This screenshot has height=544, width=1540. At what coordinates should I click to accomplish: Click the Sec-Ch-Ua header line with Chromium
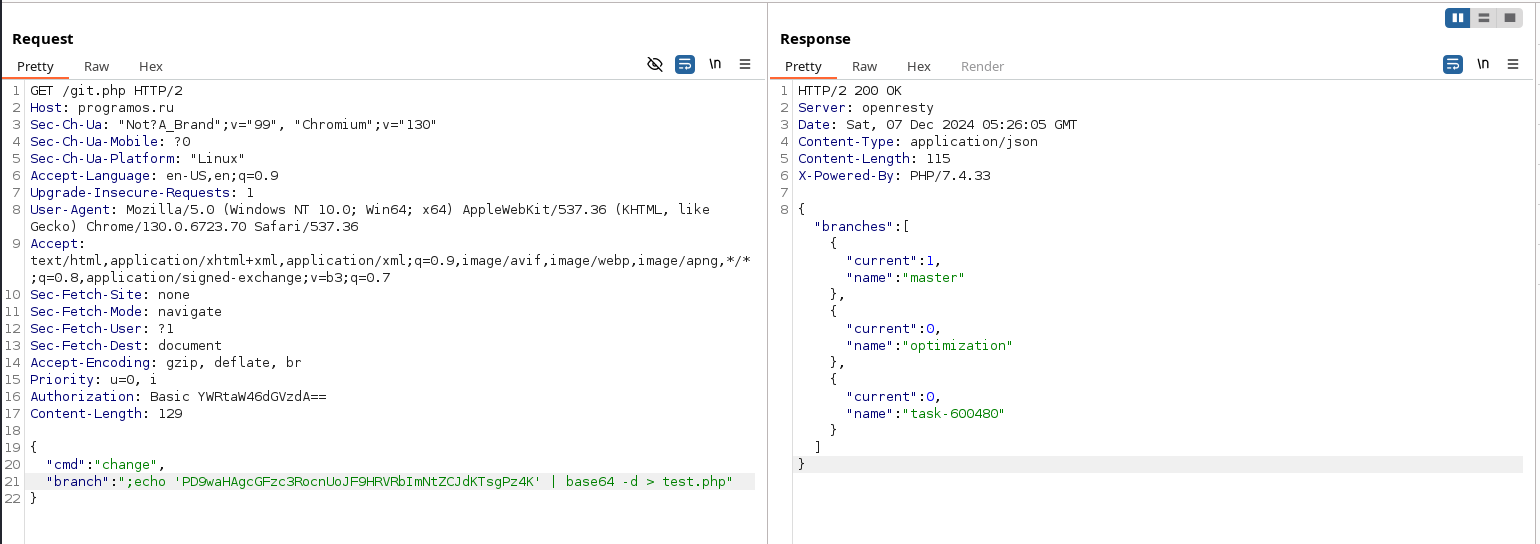point(233,124)
